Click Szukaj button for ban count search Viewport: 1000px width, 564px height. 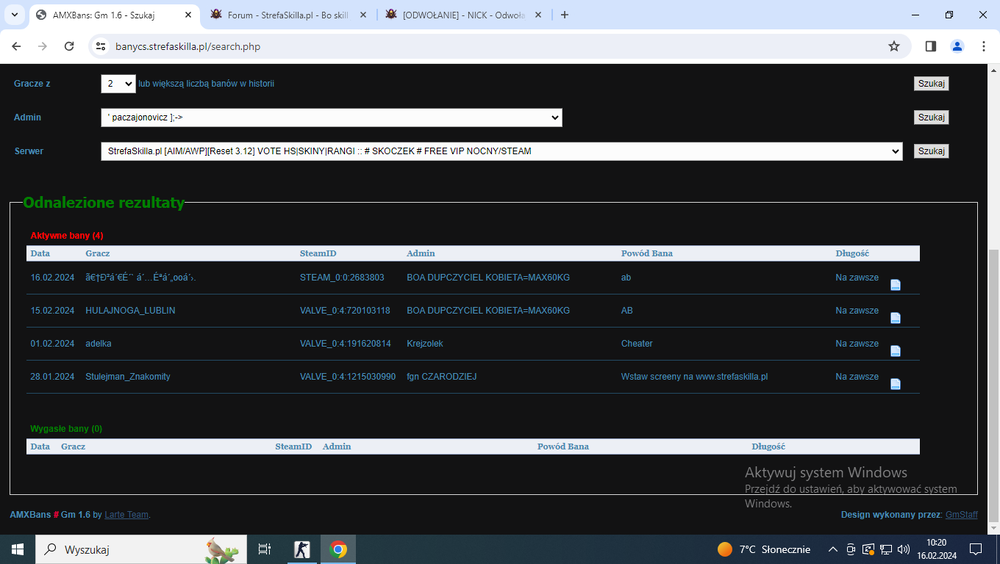pos(931,84)
